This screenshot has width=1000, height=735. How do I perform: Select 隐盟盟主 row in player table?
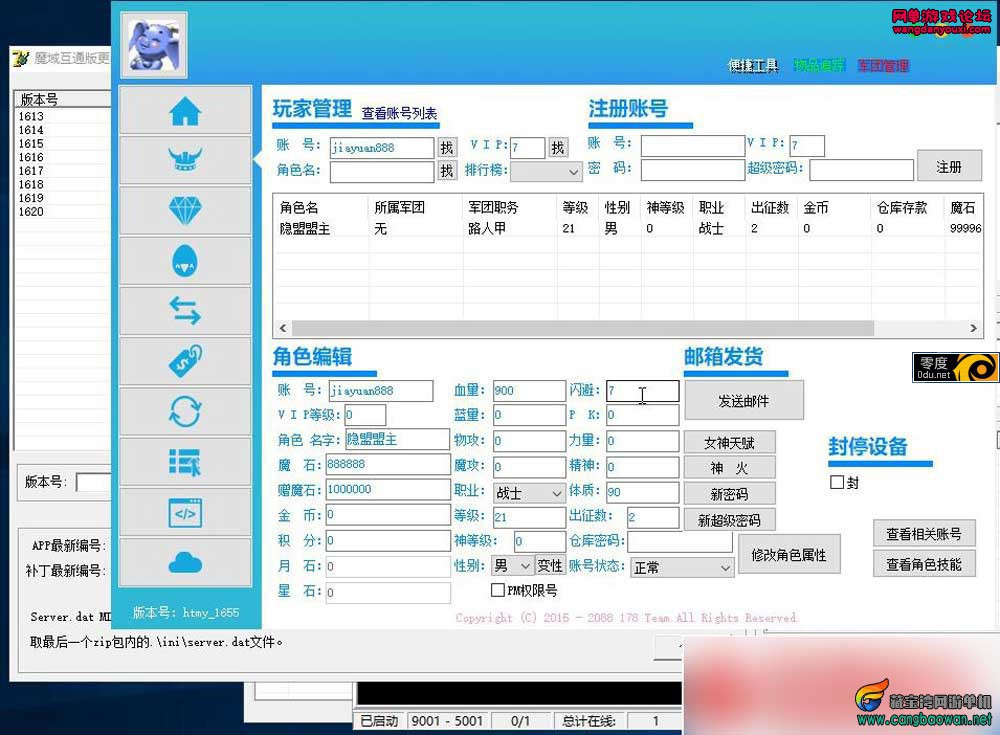[628, 228]
